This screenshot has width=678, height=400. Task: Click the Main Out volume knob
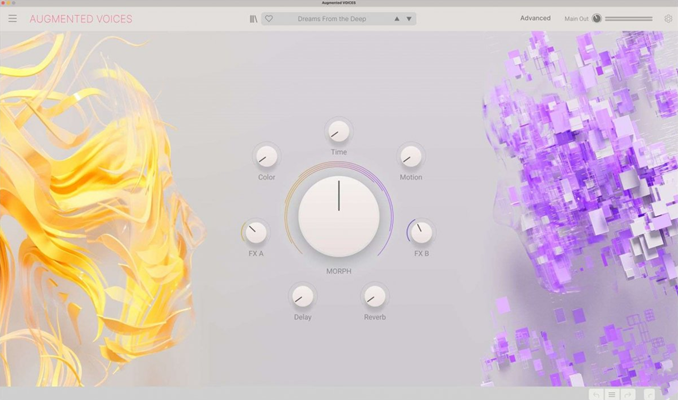point(597,18)
